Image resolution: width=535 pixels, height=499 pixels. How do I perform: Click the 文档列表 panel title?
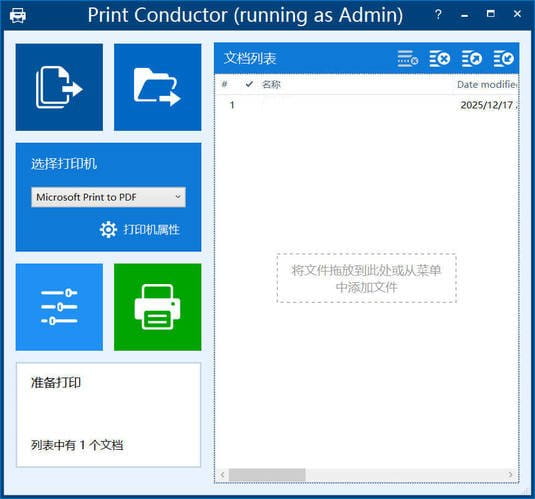[250, 58]
